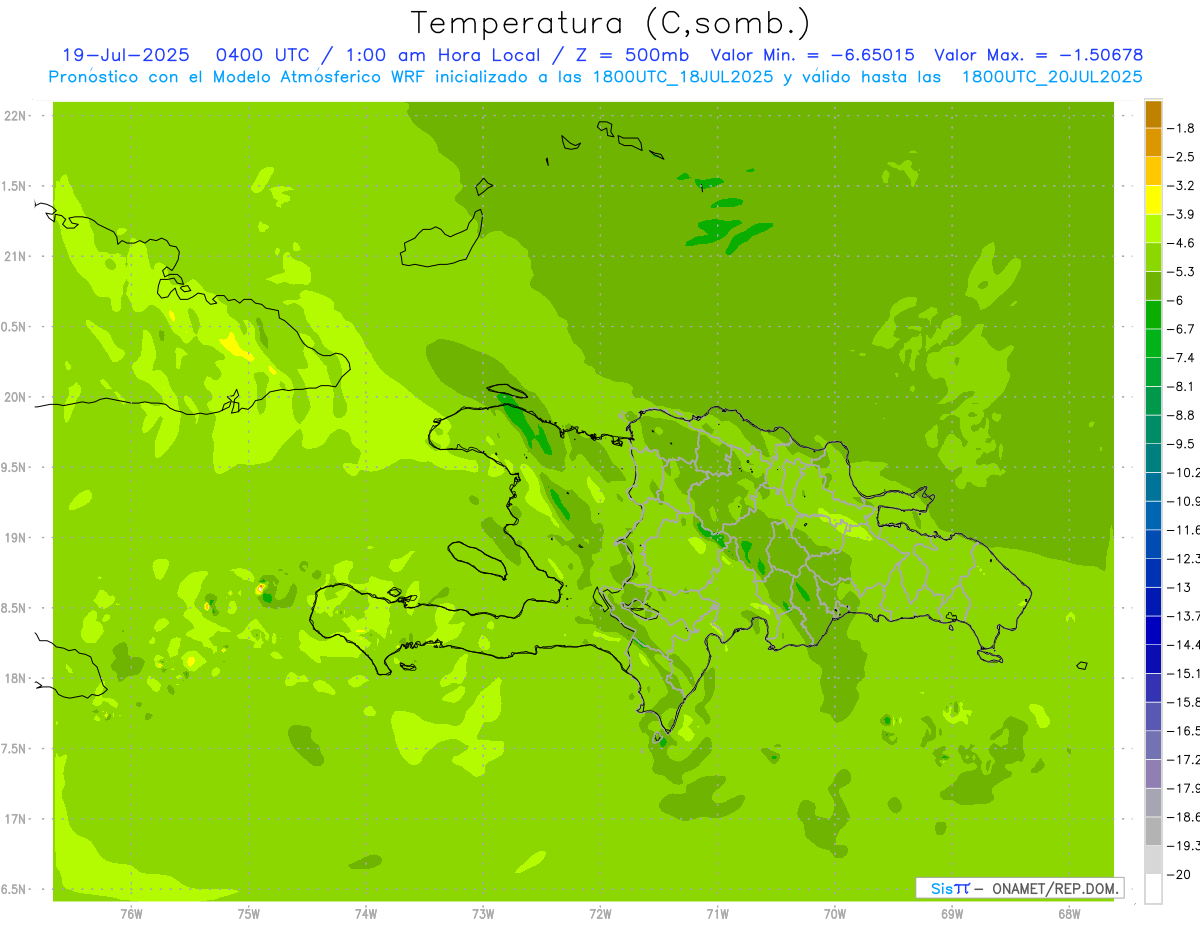The height and width of the screenshot is (927, 1200).
Task: Click the "-8.1" color scale label
Action: tap(1181, 386)
